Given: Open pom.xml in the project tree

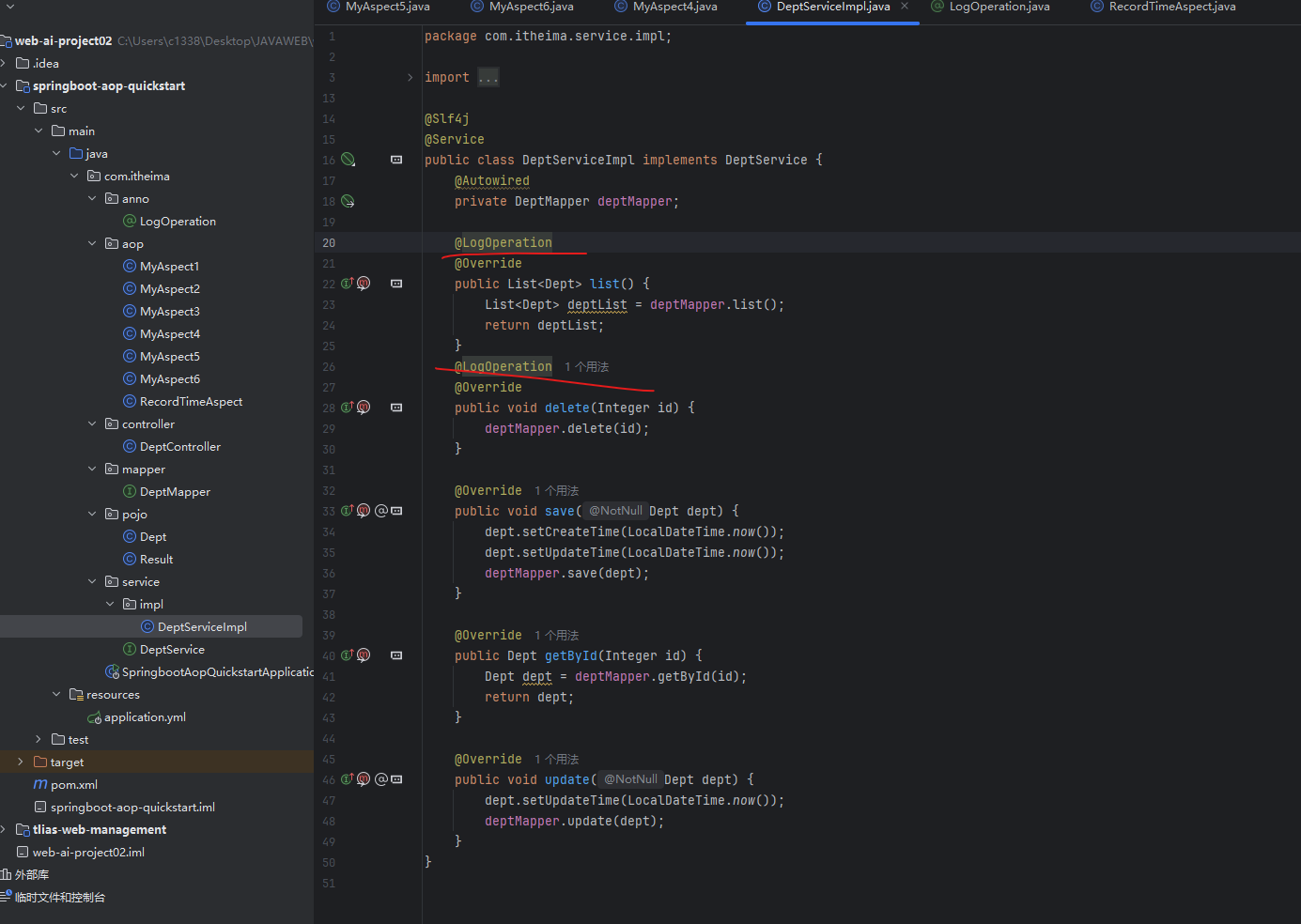Looking at the screenshot, I should [x=66, y=785].
